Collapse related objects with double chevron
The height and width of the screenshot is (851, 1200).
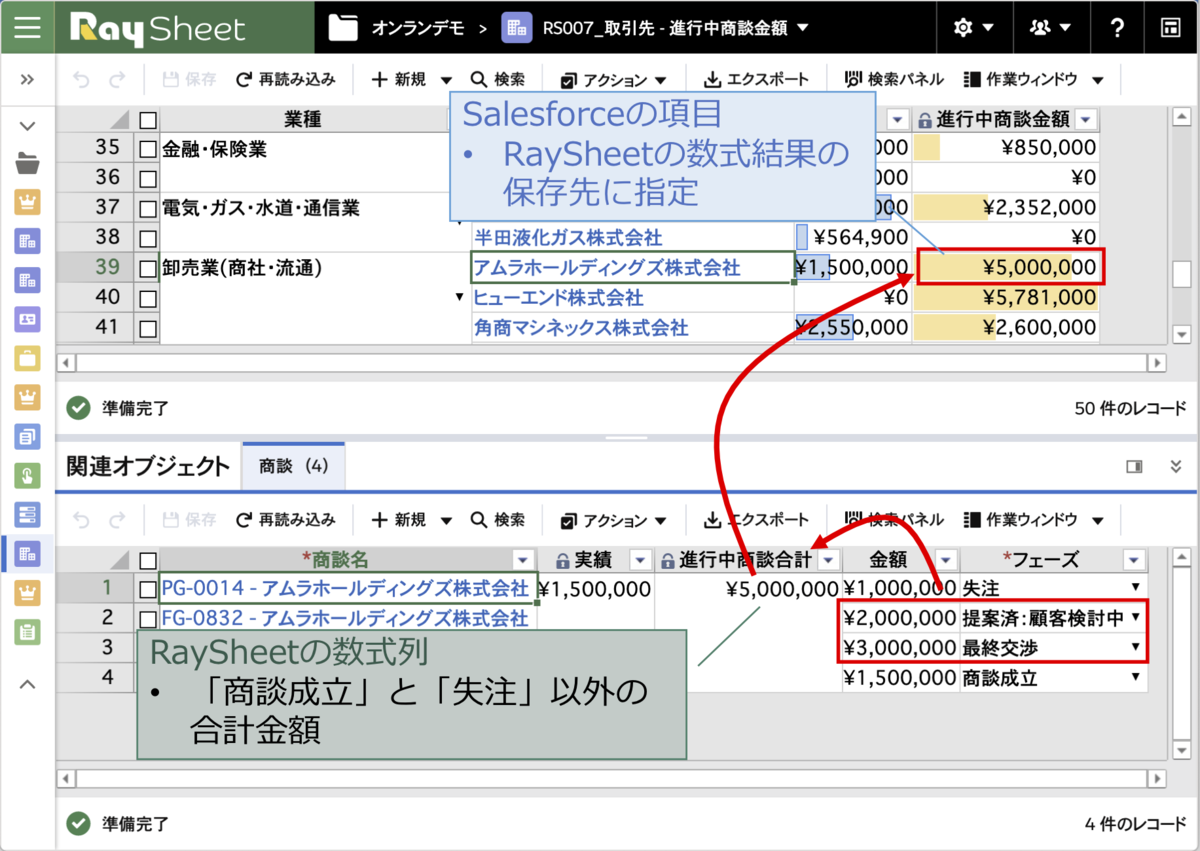coord(1176,466)
